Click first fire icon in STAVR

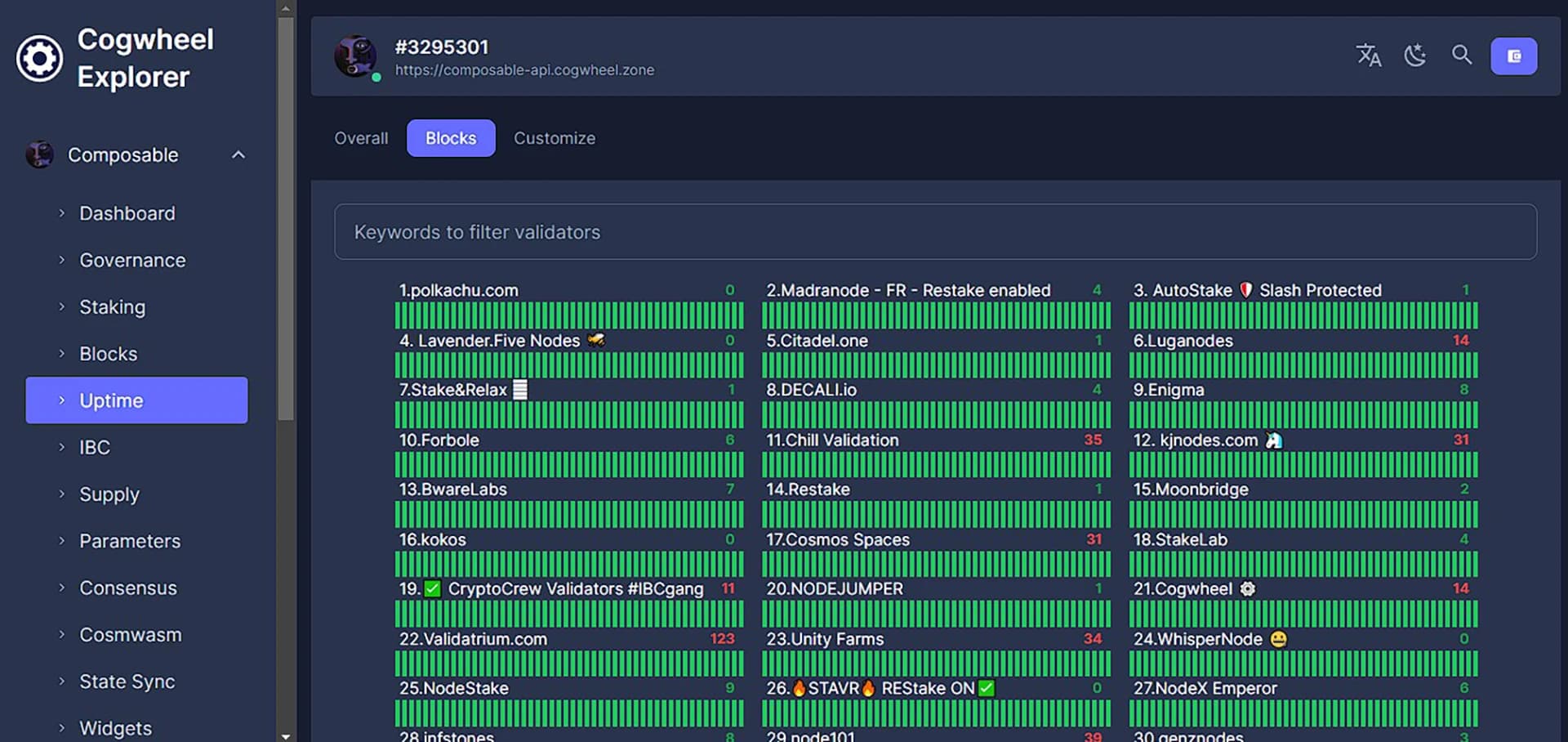(x=799, y=688)
